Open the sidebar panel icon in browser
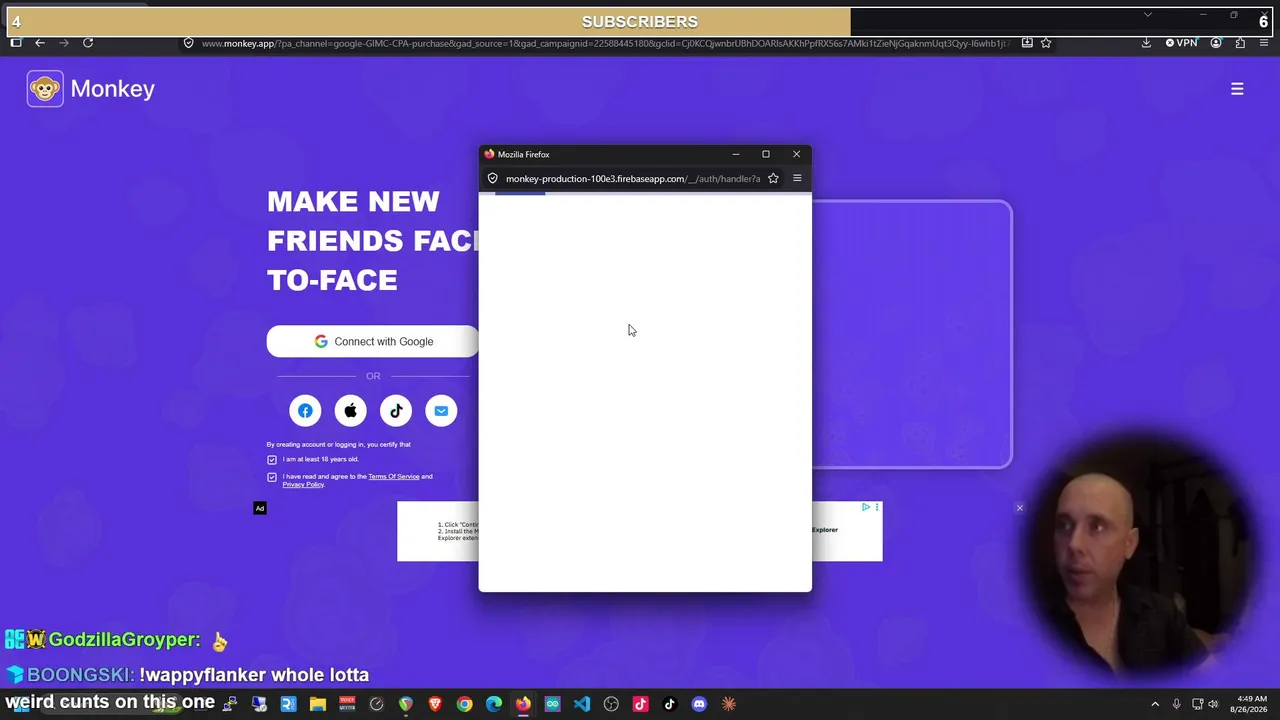This screenshot has height=720, width=1280. (x=16, y=43)
